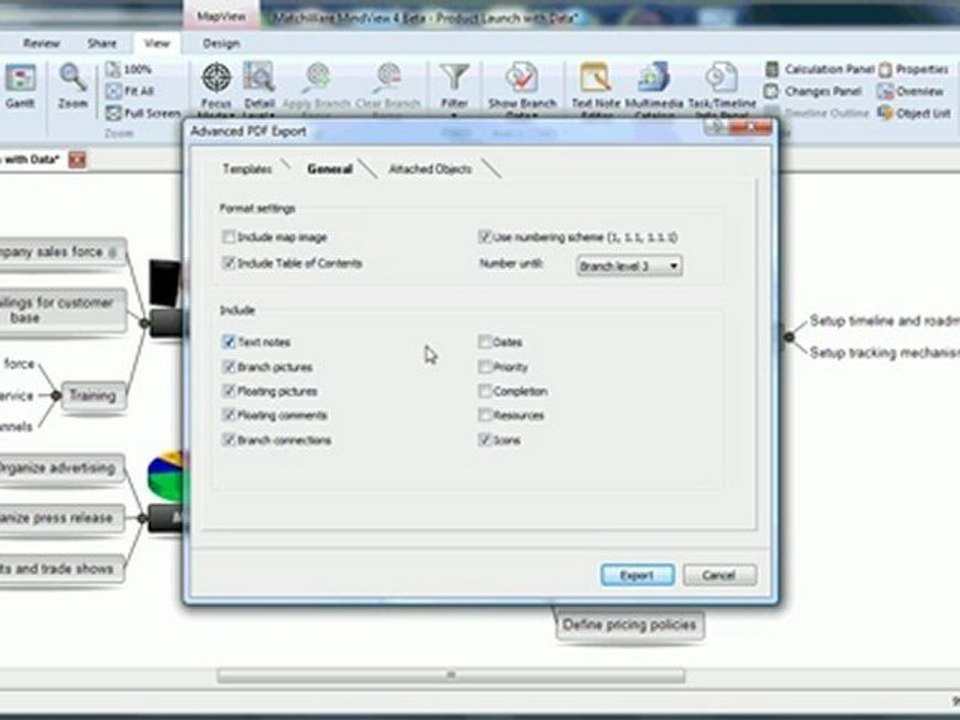Show the Changes Panel
The height and width of the screenshot is (720, 960).
click(x=814, y=91)
